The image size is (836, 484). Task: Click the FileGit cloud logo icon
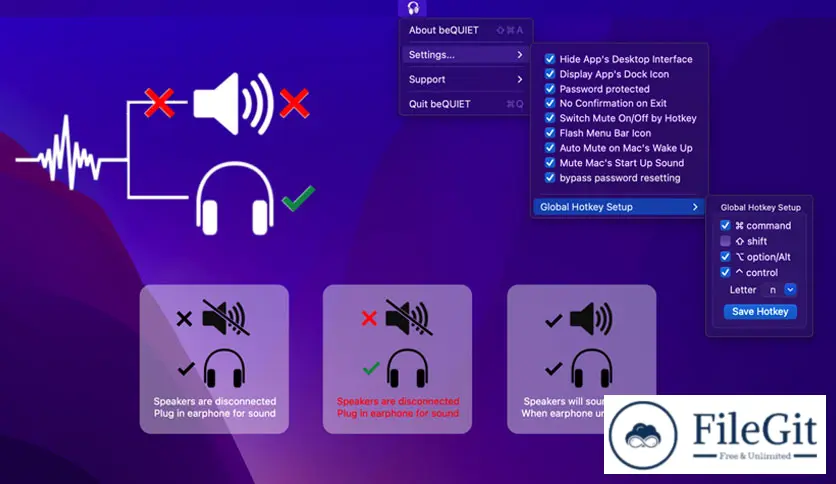point(643,434)
